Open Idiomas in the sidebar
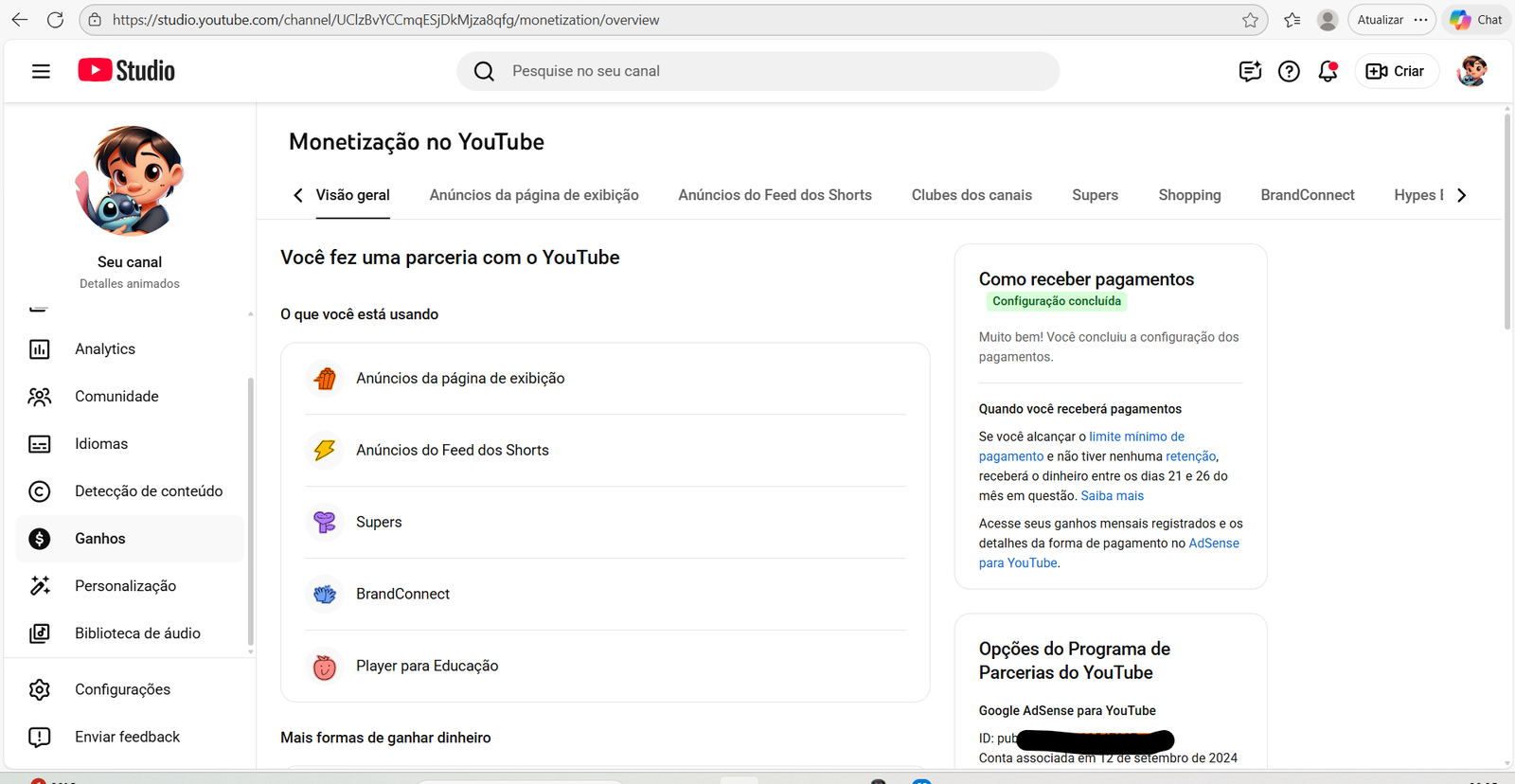Viewport: 1515px width, 784px height. coord(130,444)
